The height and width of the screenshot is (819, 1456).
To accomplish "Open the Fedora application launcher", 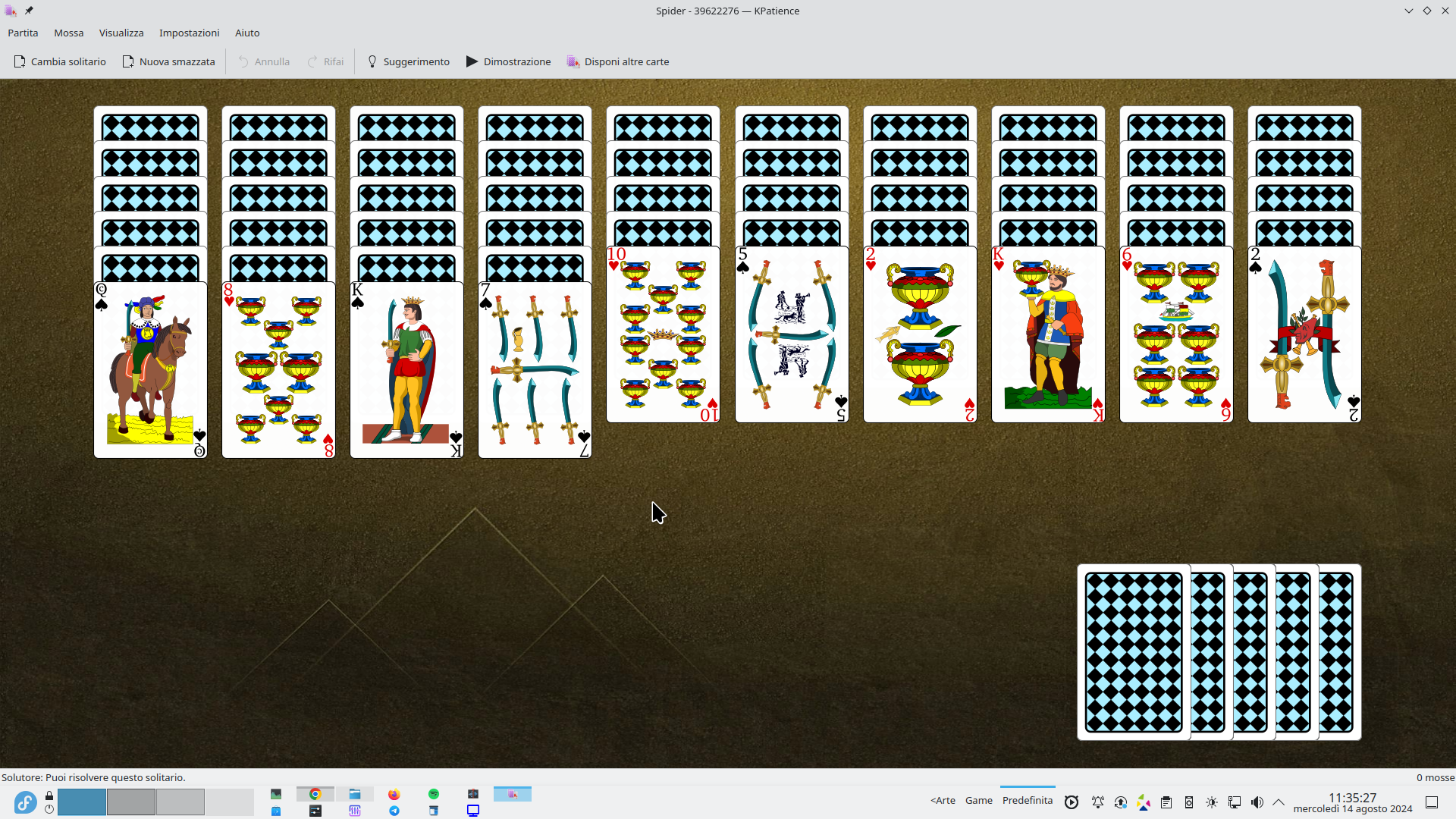I will click(x=25, y=802).
